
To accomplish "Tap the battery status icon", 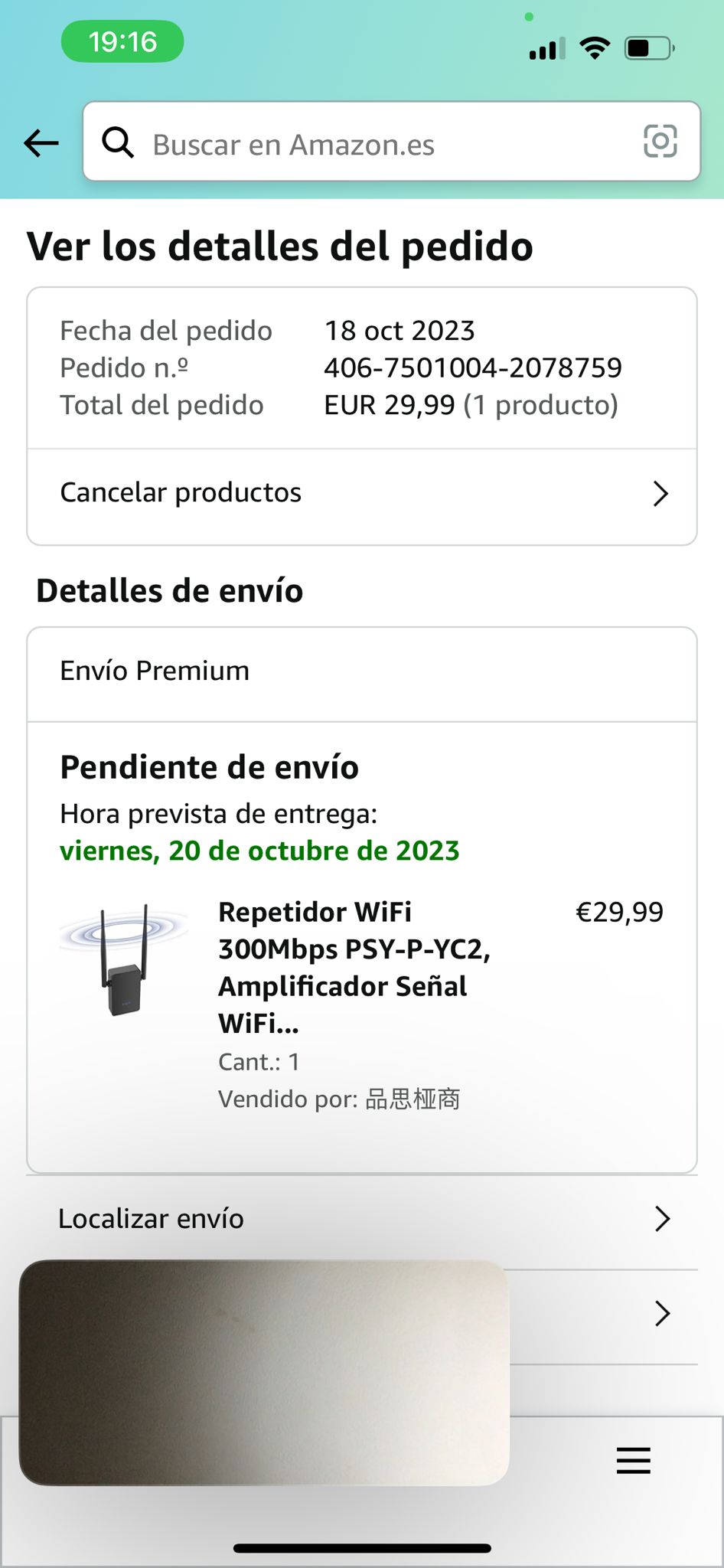I will tap(648, 48).
